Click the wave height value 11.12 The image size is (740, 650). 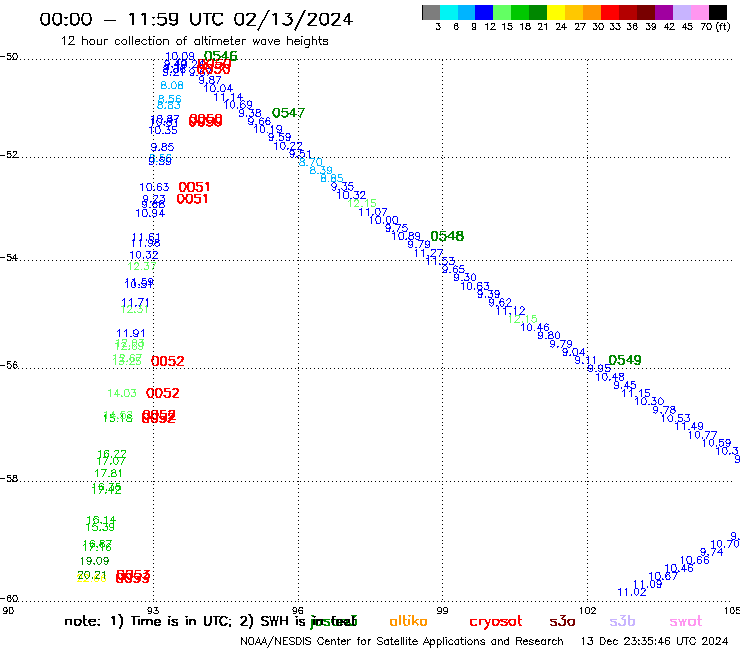511,311
